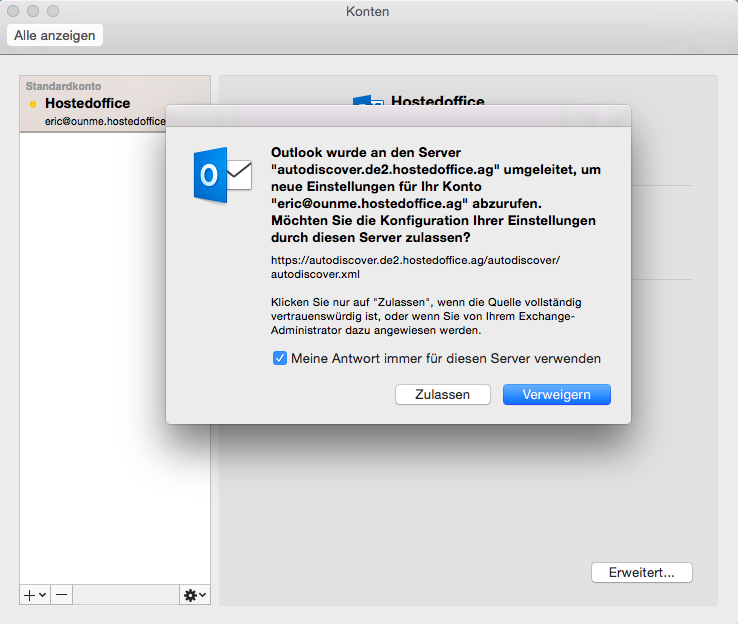This screenshot has width=738, height=624.
Task: Click Alle anzeigen in the toolbar
Action: (x=55, y=35)
